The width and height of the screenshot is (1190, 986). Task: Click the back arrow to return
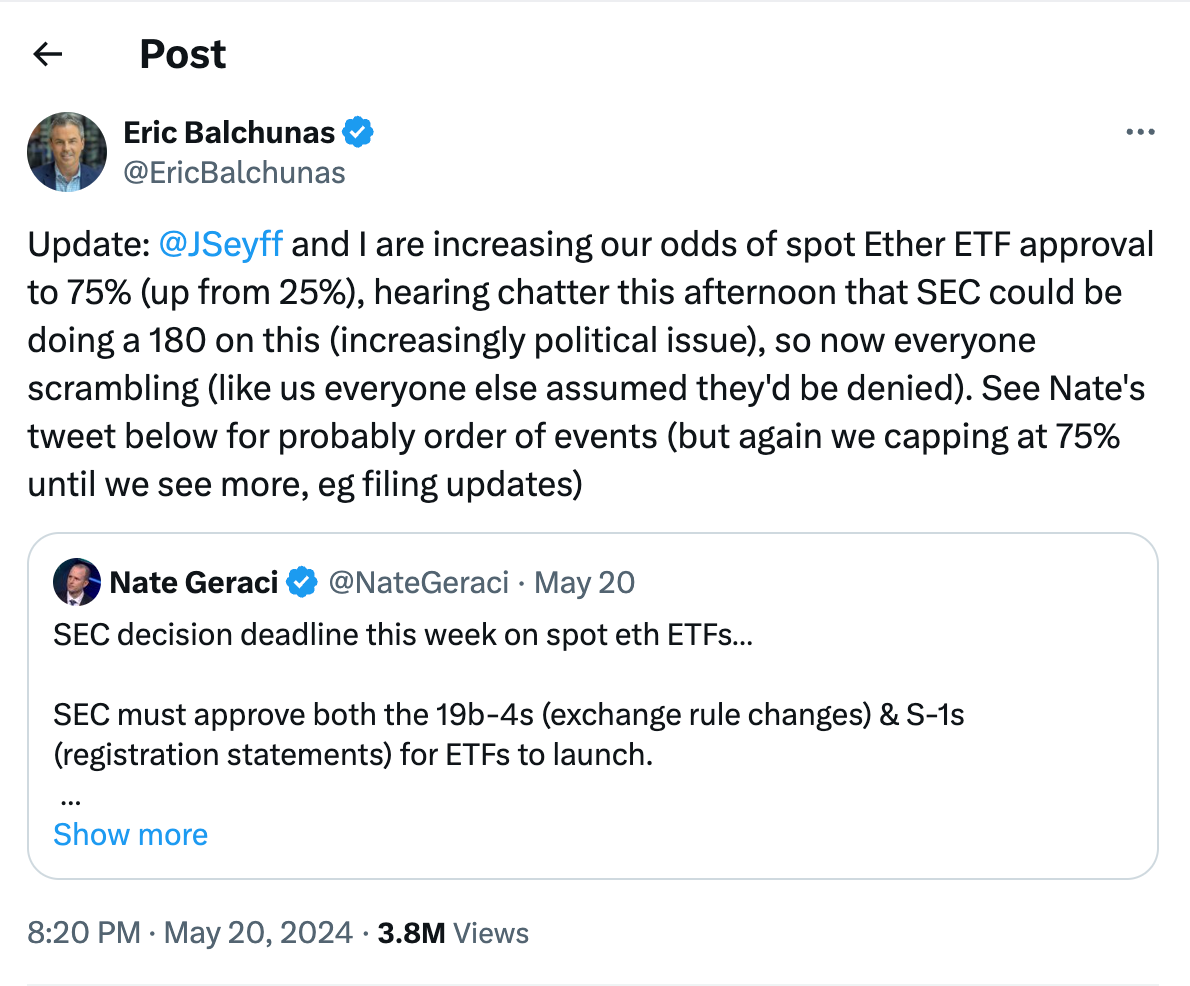coord(47,54)
